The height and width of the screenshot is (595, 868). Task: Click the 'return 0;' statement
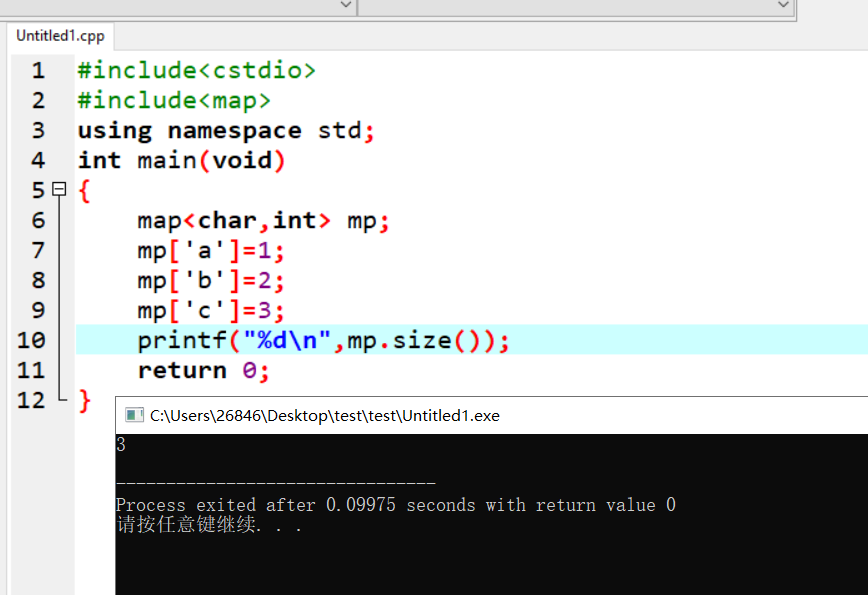204,370
